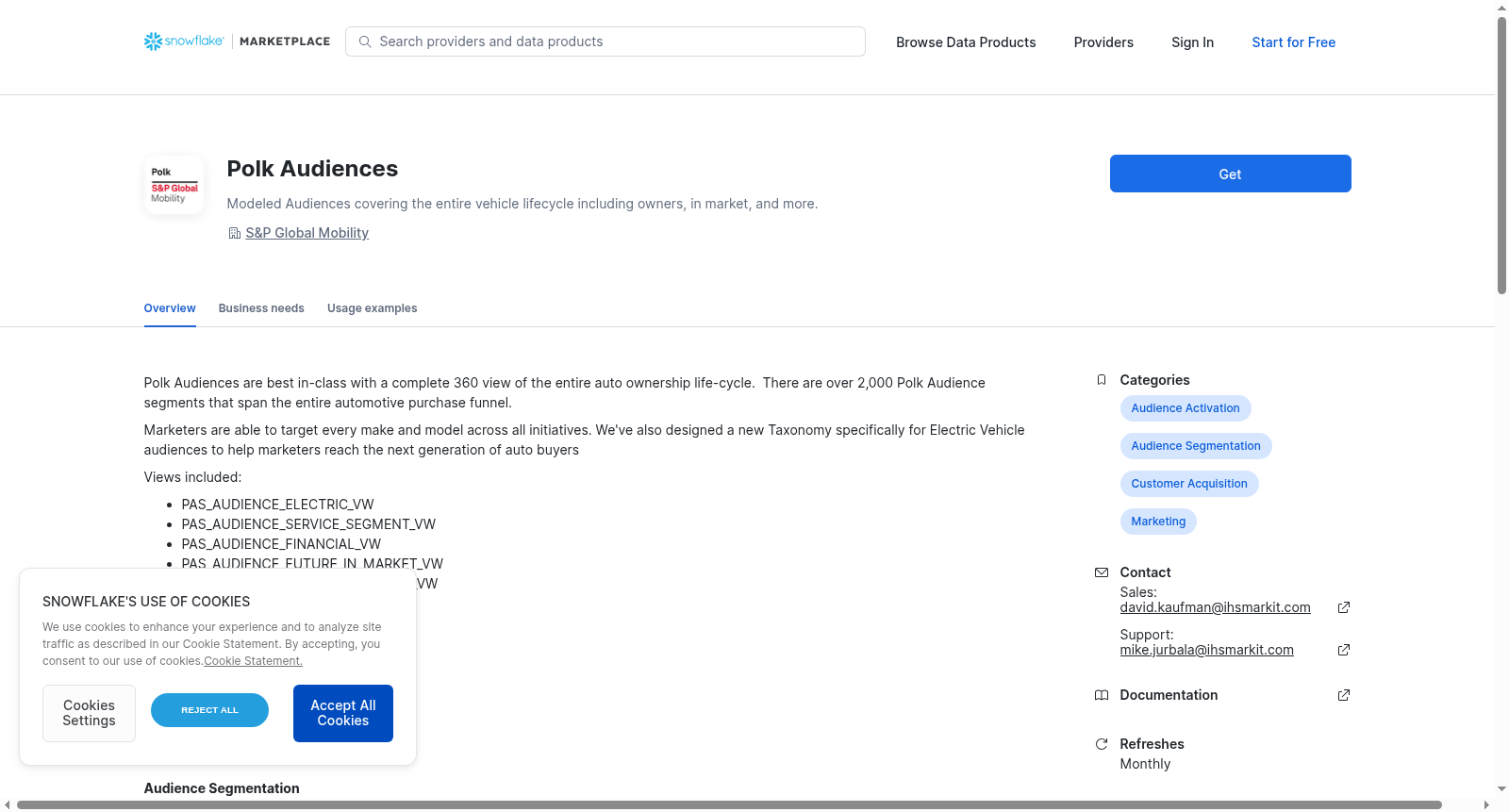Click Sign In

pyautogui.click(x=1192, y=42)
